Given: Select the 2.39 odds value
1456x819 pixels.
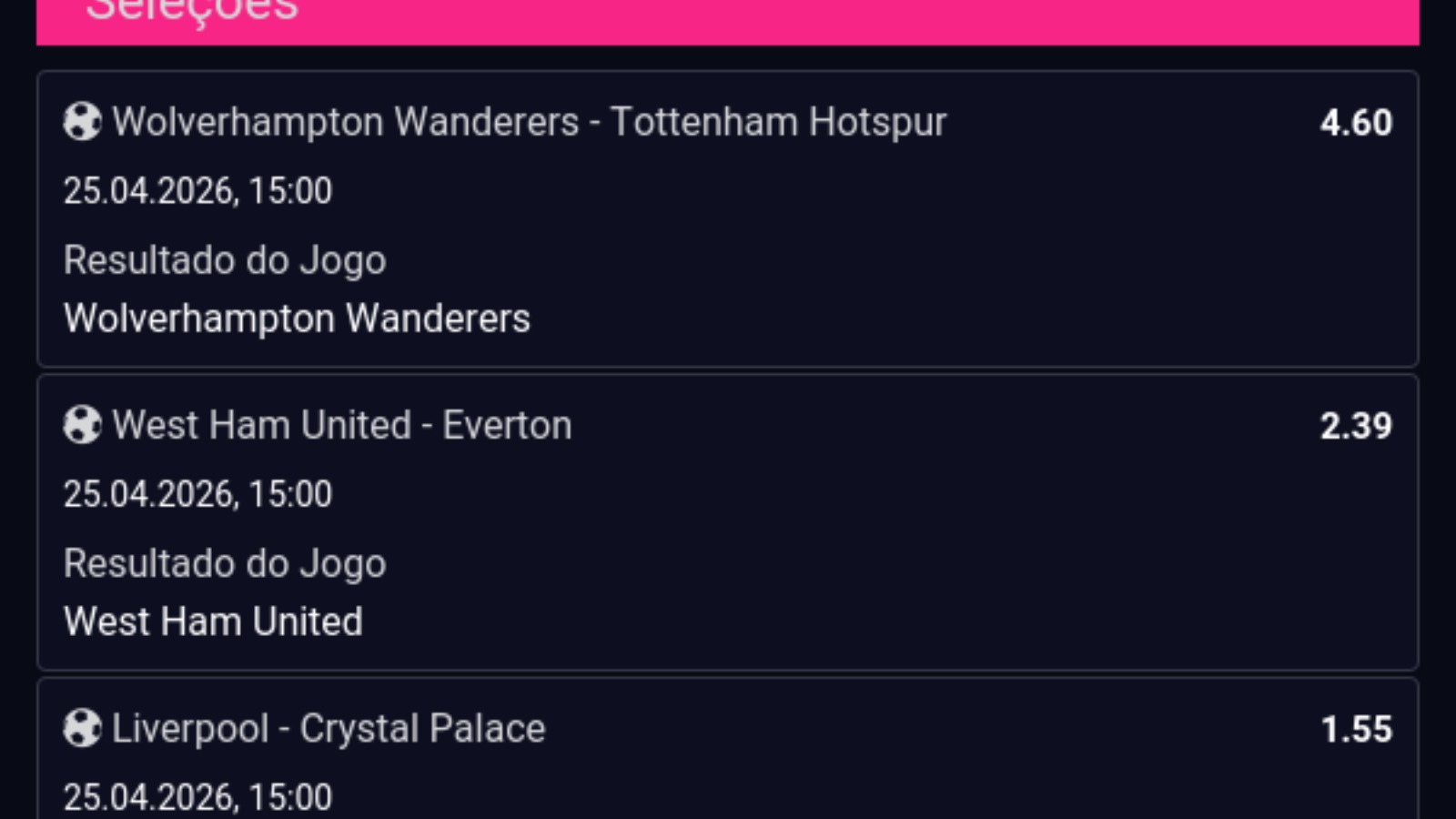Looking at the screenshot, I should (x=1356, y=426).
